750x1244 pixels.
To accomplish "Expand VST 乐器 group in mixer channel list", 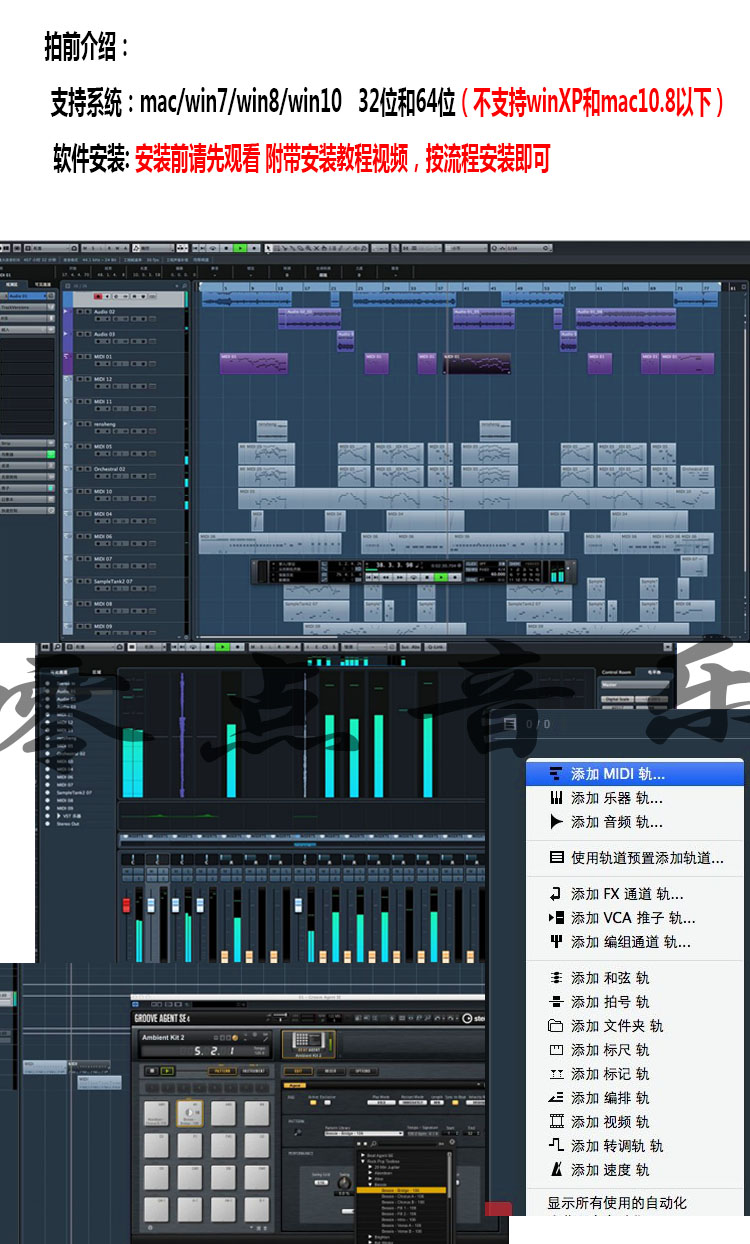I will click(x=59, y=815).
